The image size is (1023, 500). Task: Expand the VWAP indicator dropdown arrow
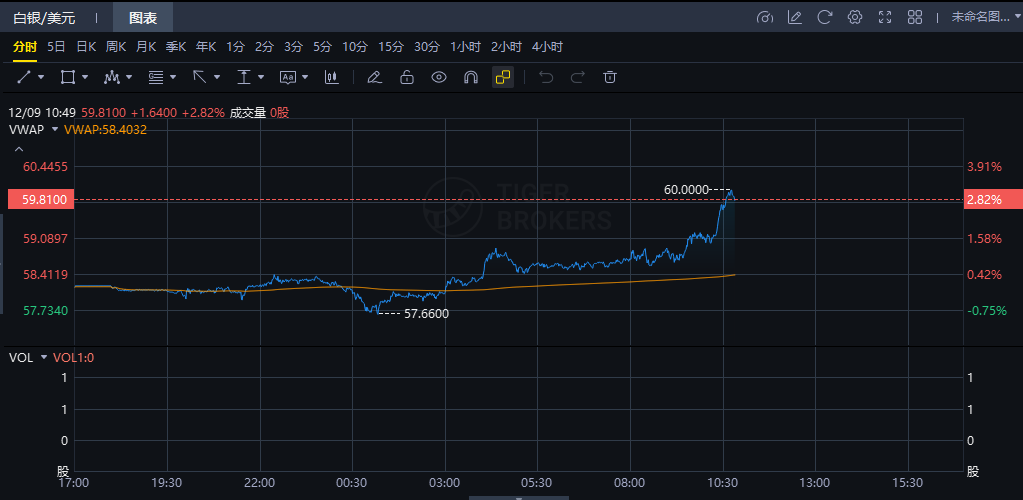54,129
